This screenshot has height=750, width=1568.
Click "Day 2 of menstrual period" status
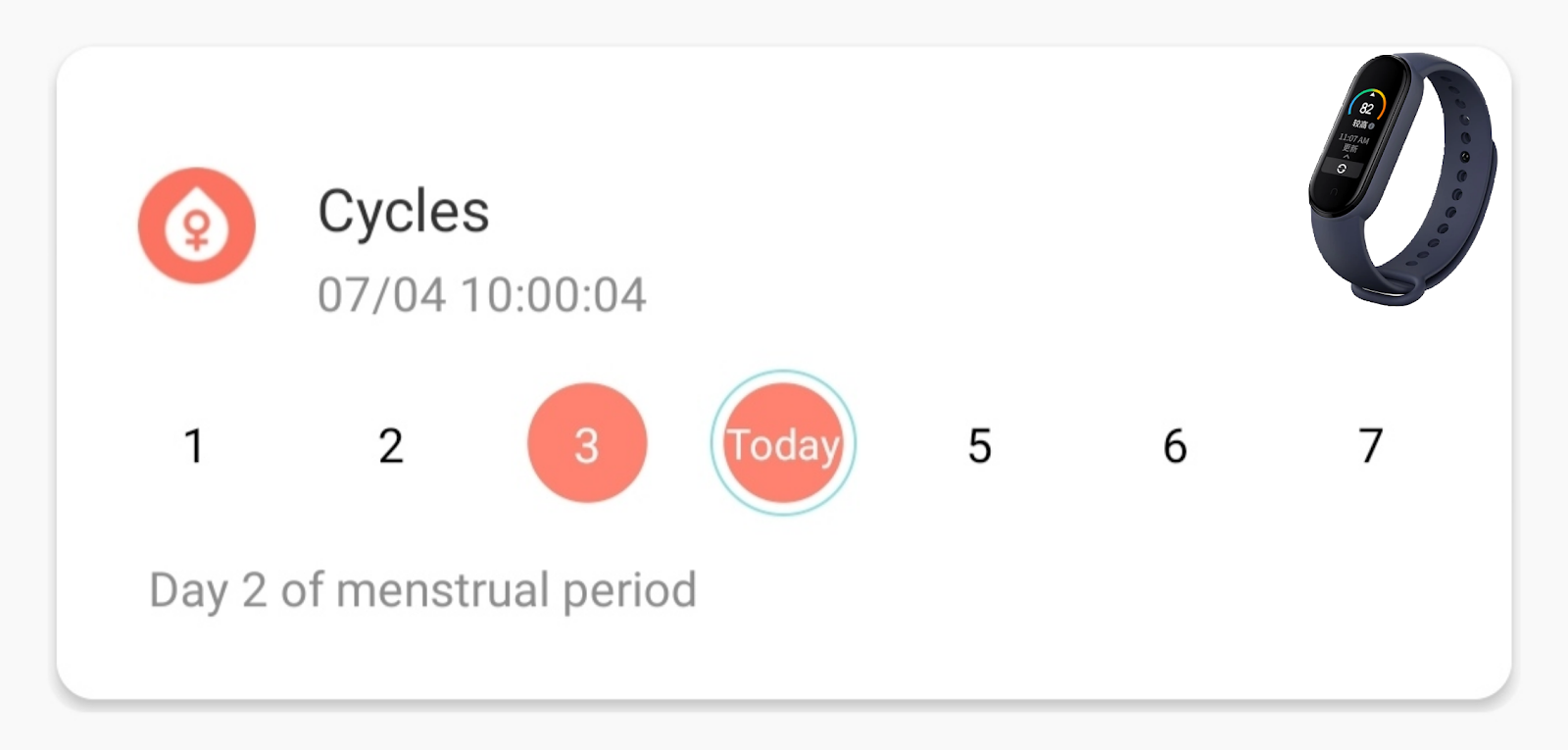click(x=422, y=590)
